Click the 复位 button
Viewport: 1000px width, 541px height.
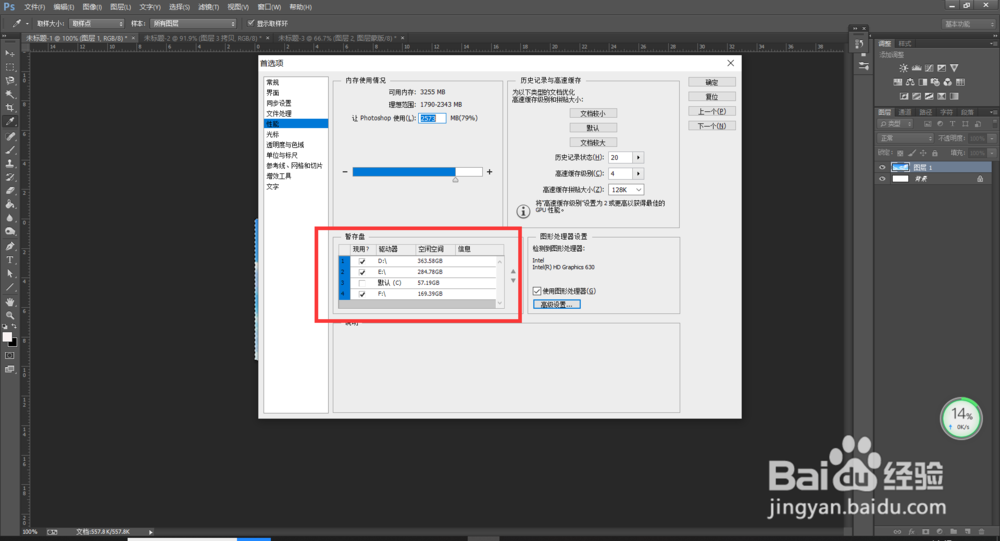712,97
